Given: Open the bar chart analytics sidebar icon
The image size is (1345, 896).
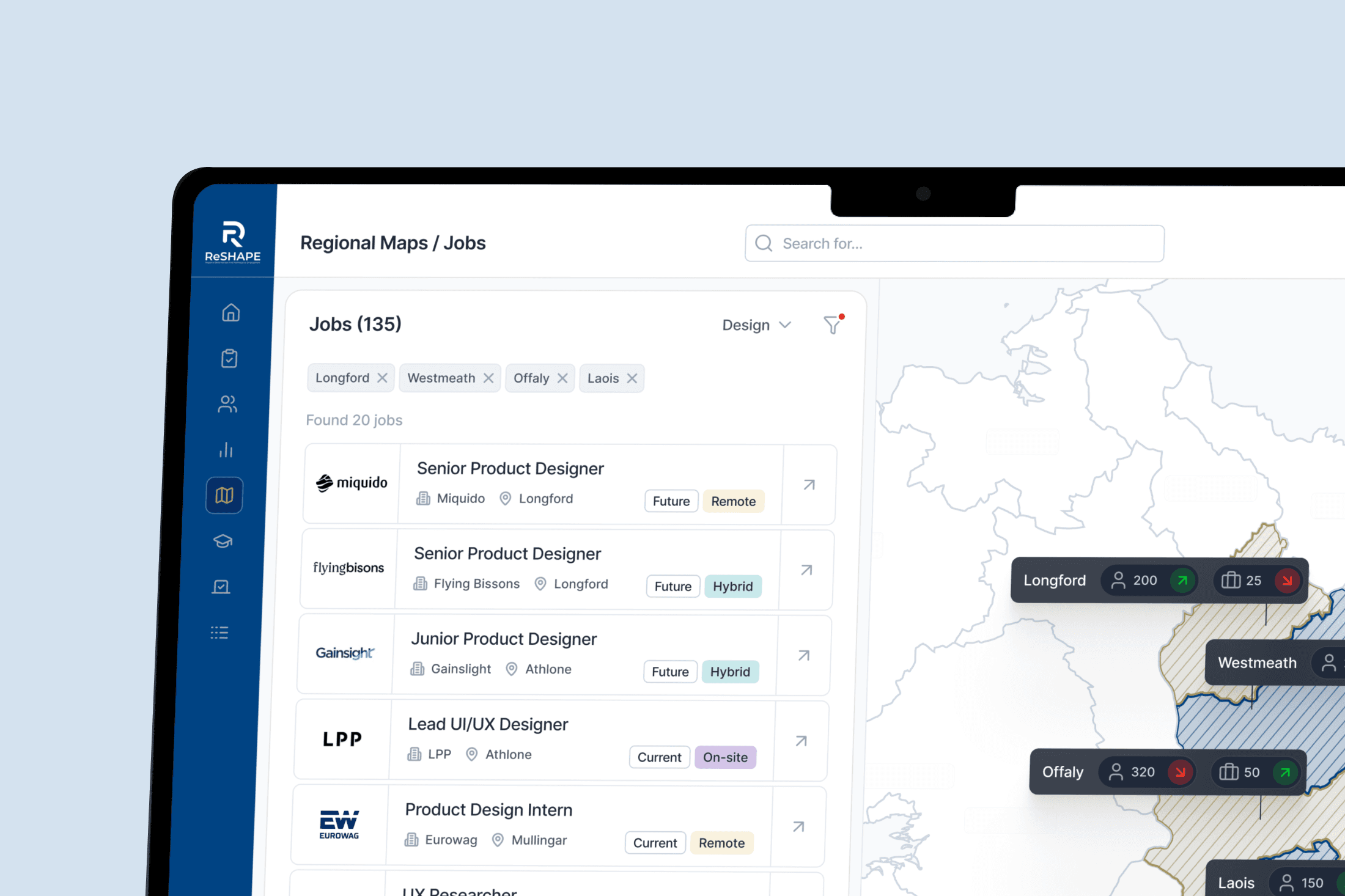Looking at the screenshot, I should pyautogui.click(x=226, y=449).
